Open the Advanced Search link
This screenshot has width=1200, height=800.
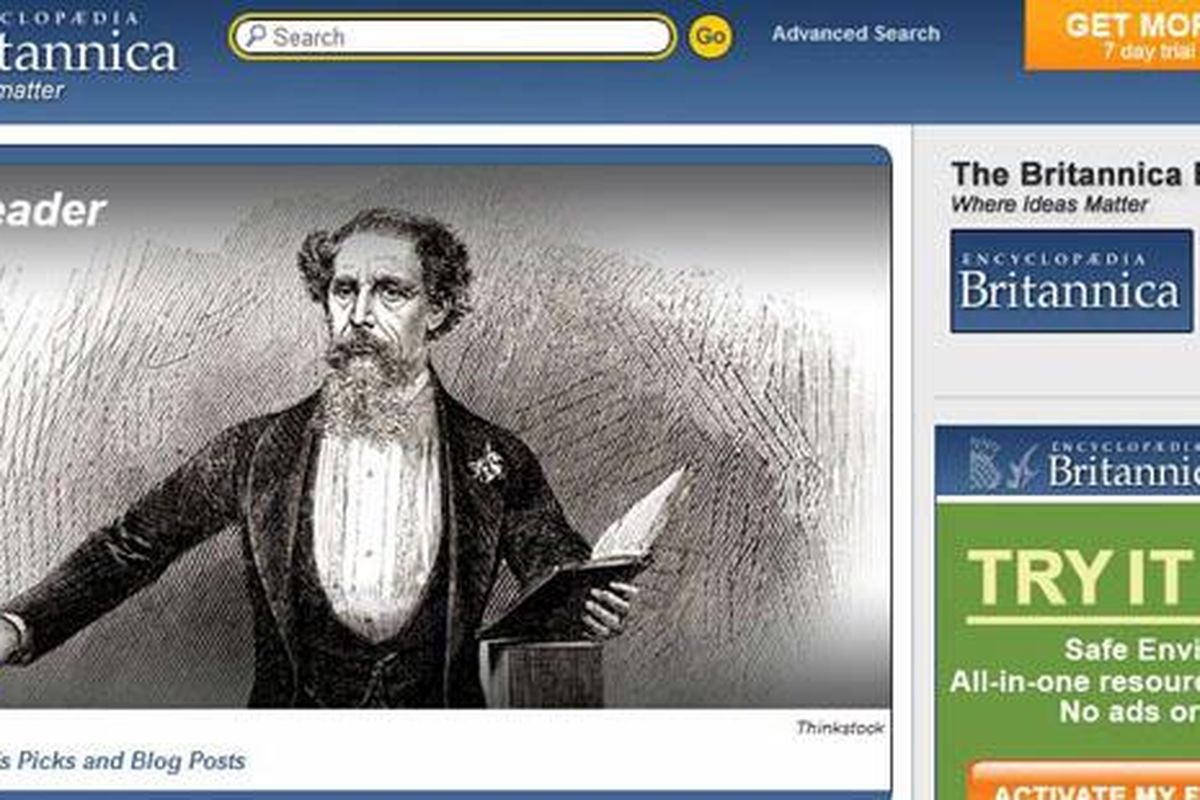click(x=856, y=33)
